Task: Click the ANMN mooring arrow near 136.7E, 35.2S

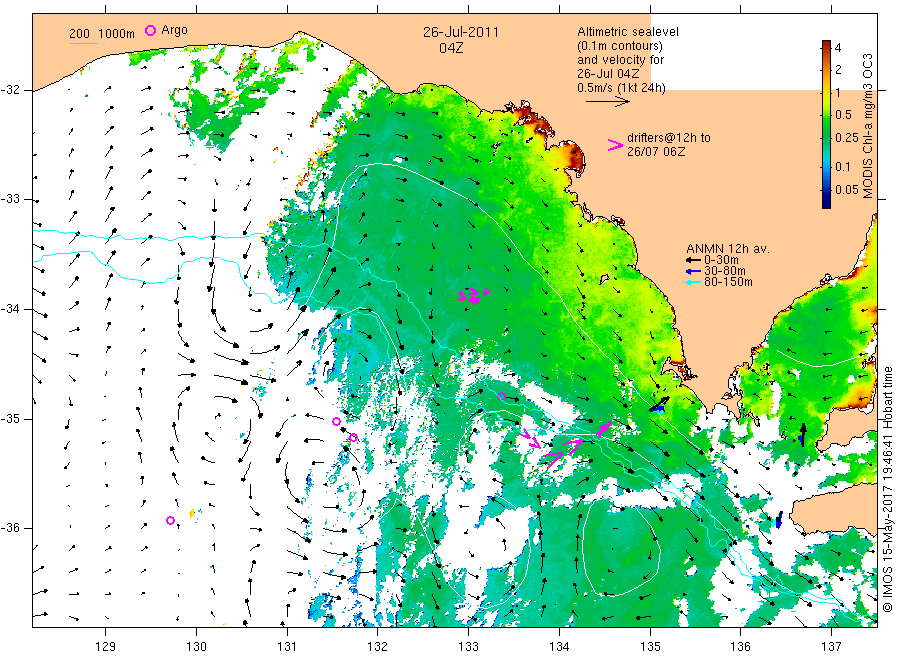Action: pos(802,434)
